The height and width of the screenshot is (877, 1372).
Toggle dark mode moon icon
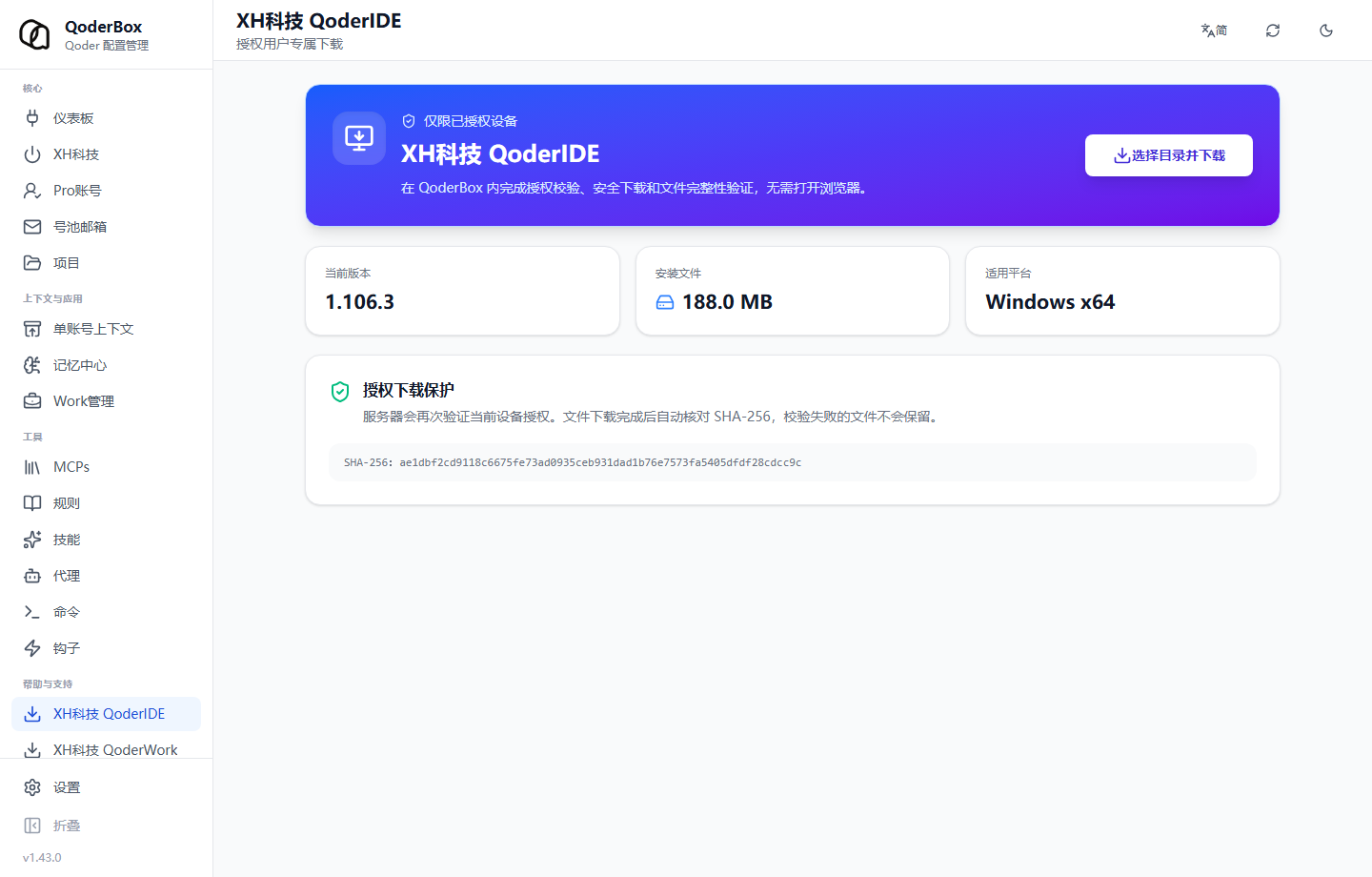coord(1326,31)
